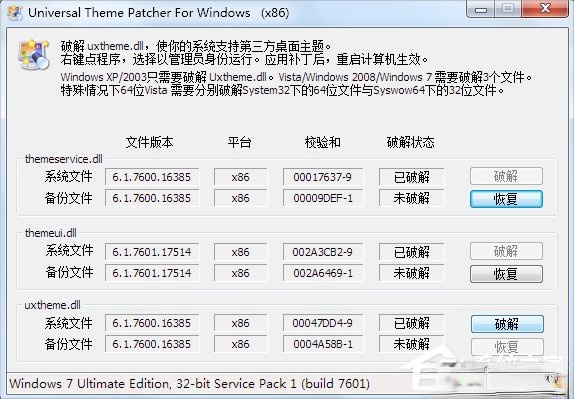The height and width of the screenshot is (399, 574).
Task: Select themeservice.dll system file version field
Action: (152, 177)
